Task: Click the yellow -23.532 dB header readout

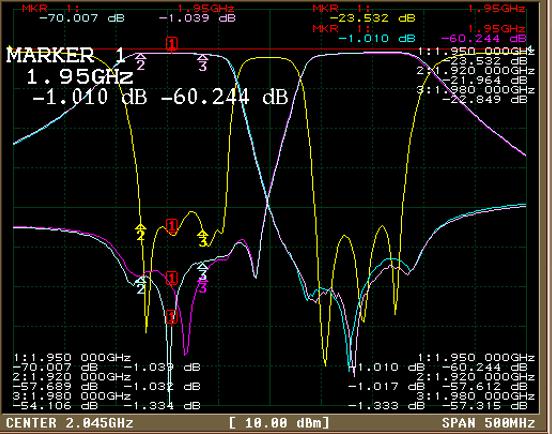Action: pyautogui.click(x=372, y=18)
